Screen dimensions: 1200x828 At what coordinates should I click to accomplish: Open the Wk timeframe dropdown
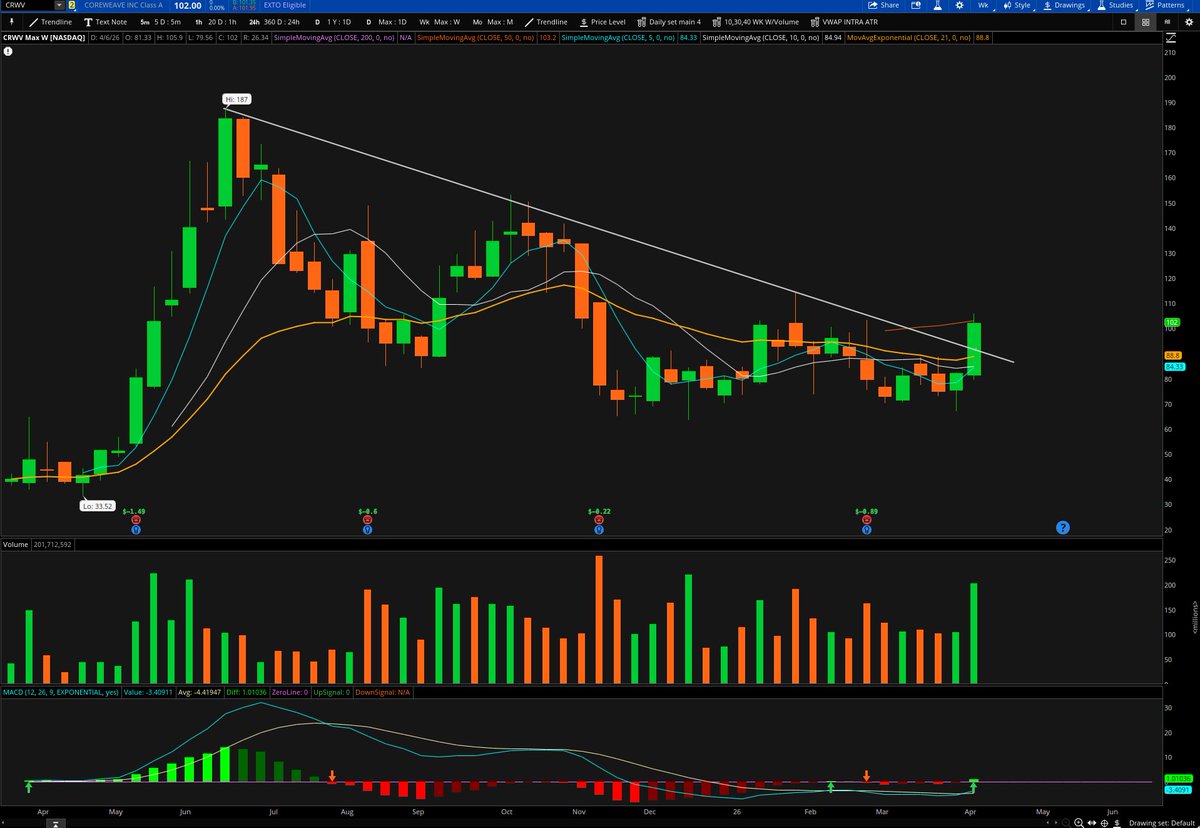[984, 5]
